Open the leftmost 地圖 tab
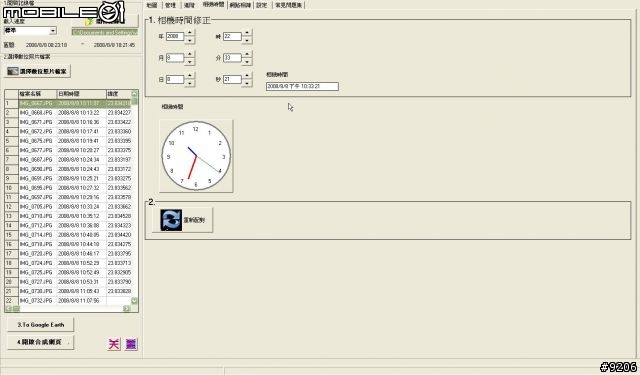The width and height of the screenshot is (640, 375). (152, 5)
